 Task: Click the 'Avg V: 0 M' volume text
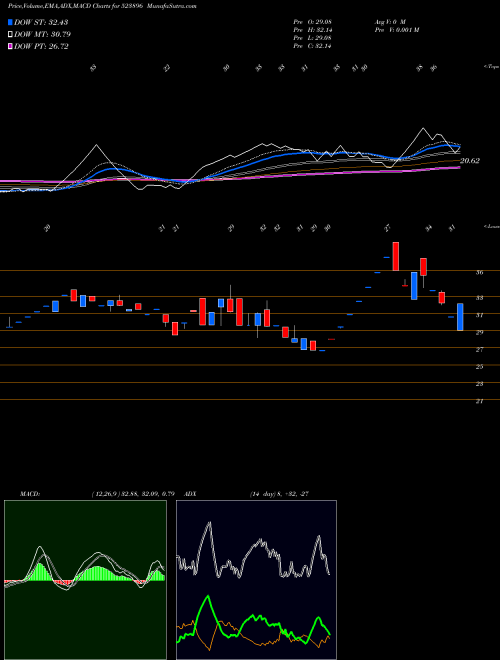[x=389, y=21]
